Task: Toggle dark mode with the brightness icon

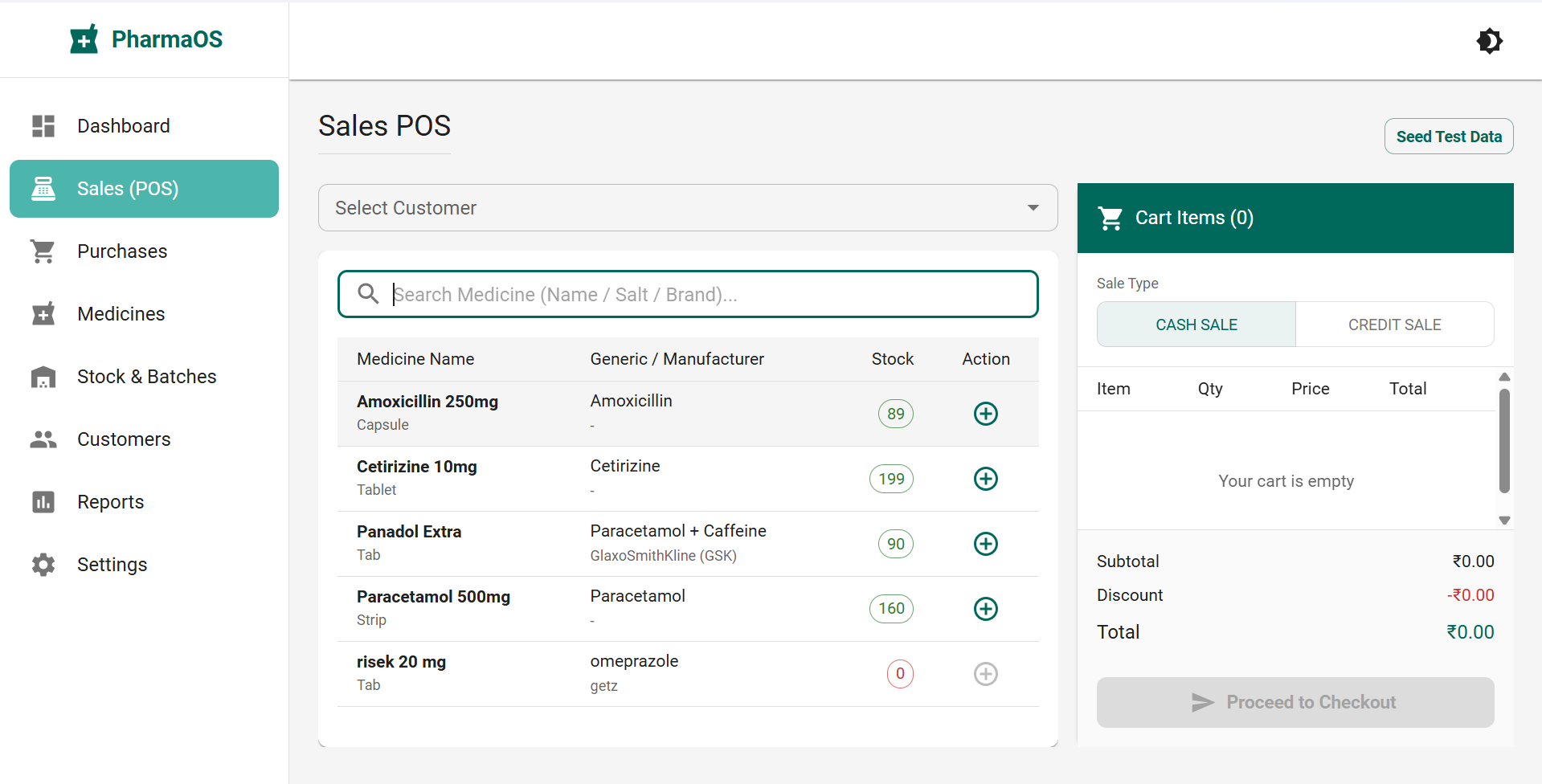Action: [1489, 41]
